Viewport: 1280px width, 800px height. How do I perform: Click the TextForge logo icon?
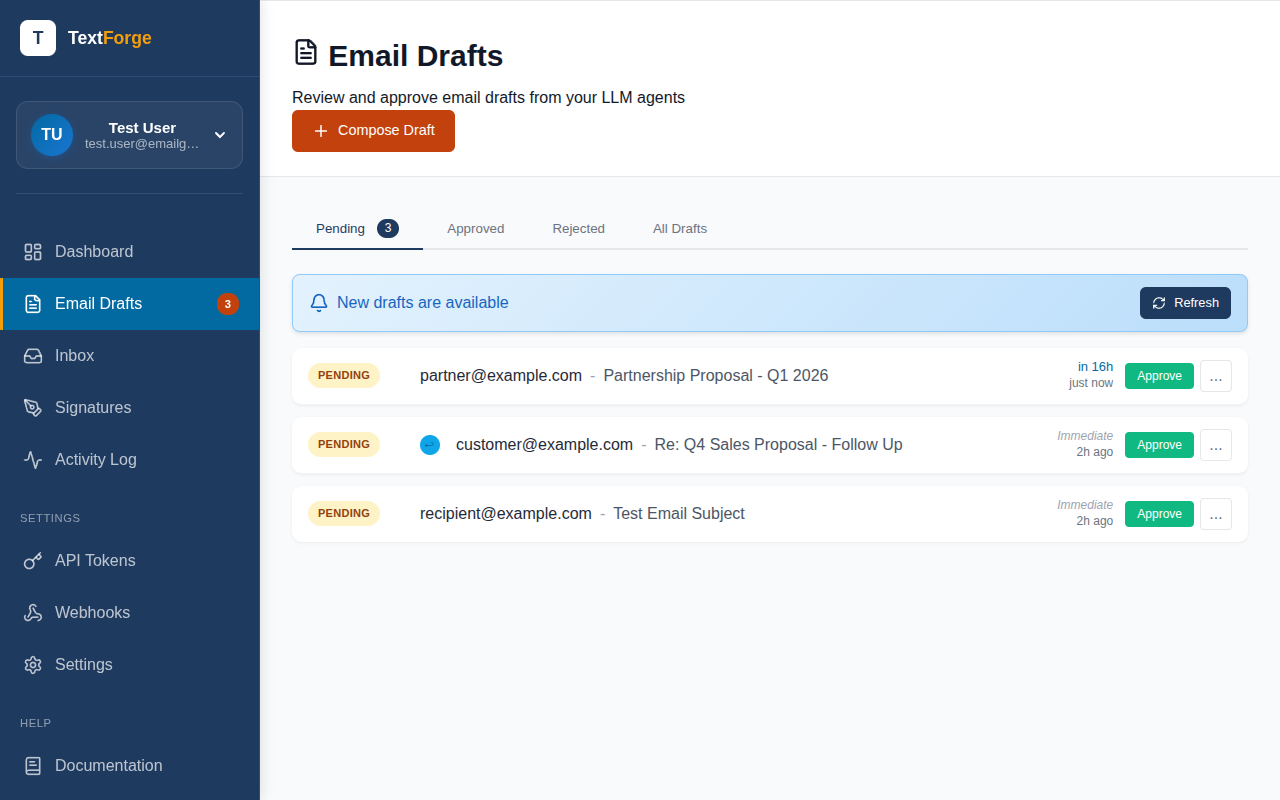tap(38, 38)
